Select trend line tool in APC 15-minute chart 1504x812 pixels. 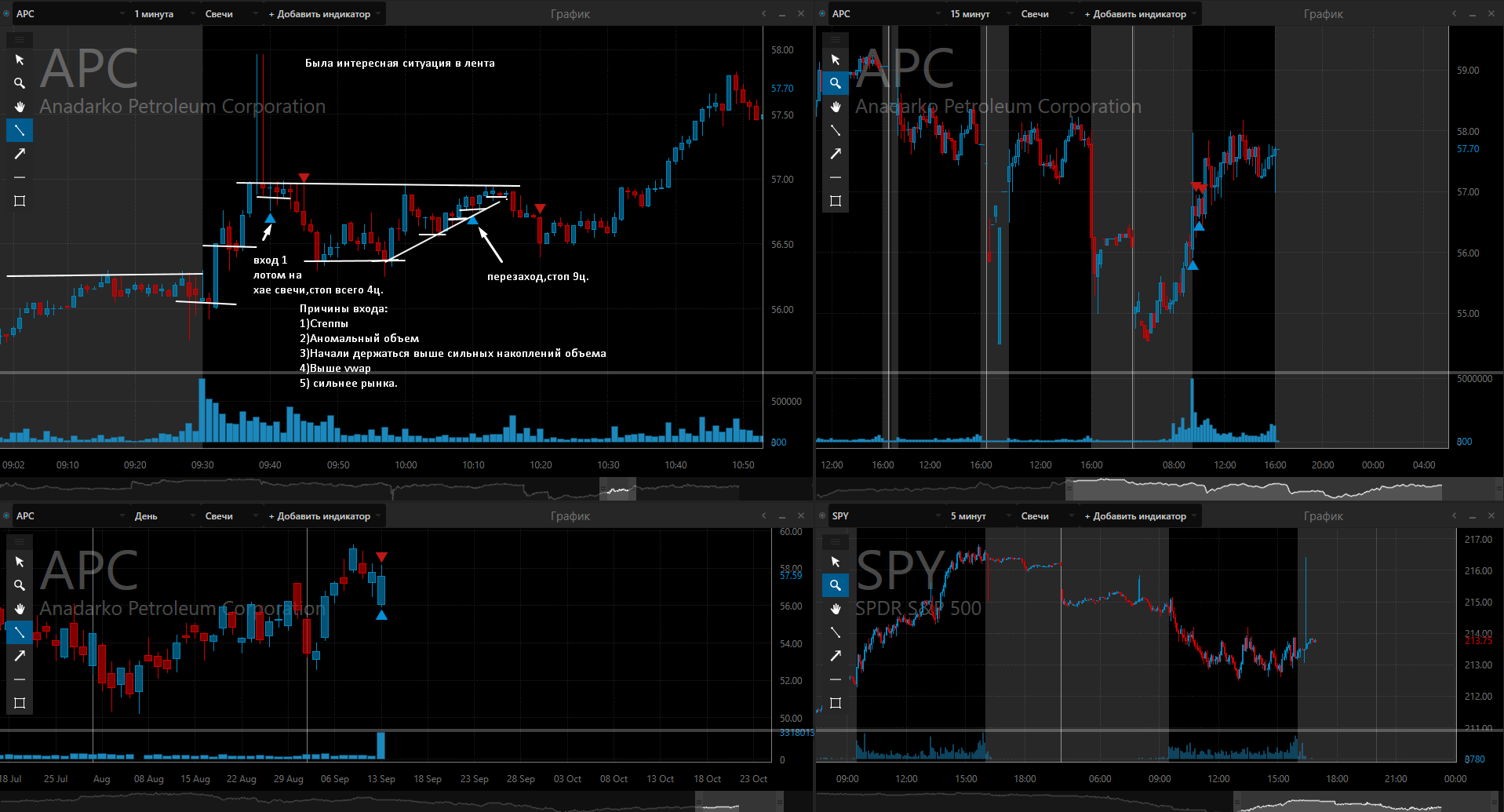pos(836,130)
